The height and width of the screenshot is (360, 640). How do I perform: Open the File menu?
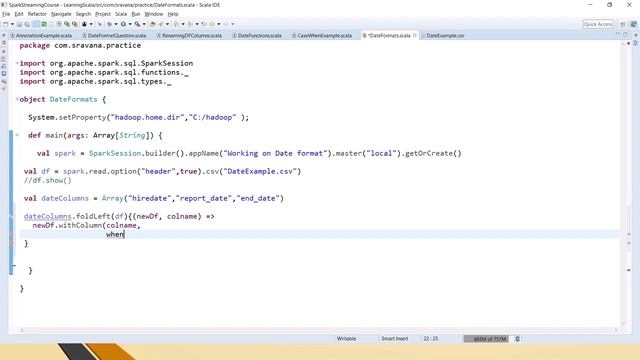[x=6, y=14]
